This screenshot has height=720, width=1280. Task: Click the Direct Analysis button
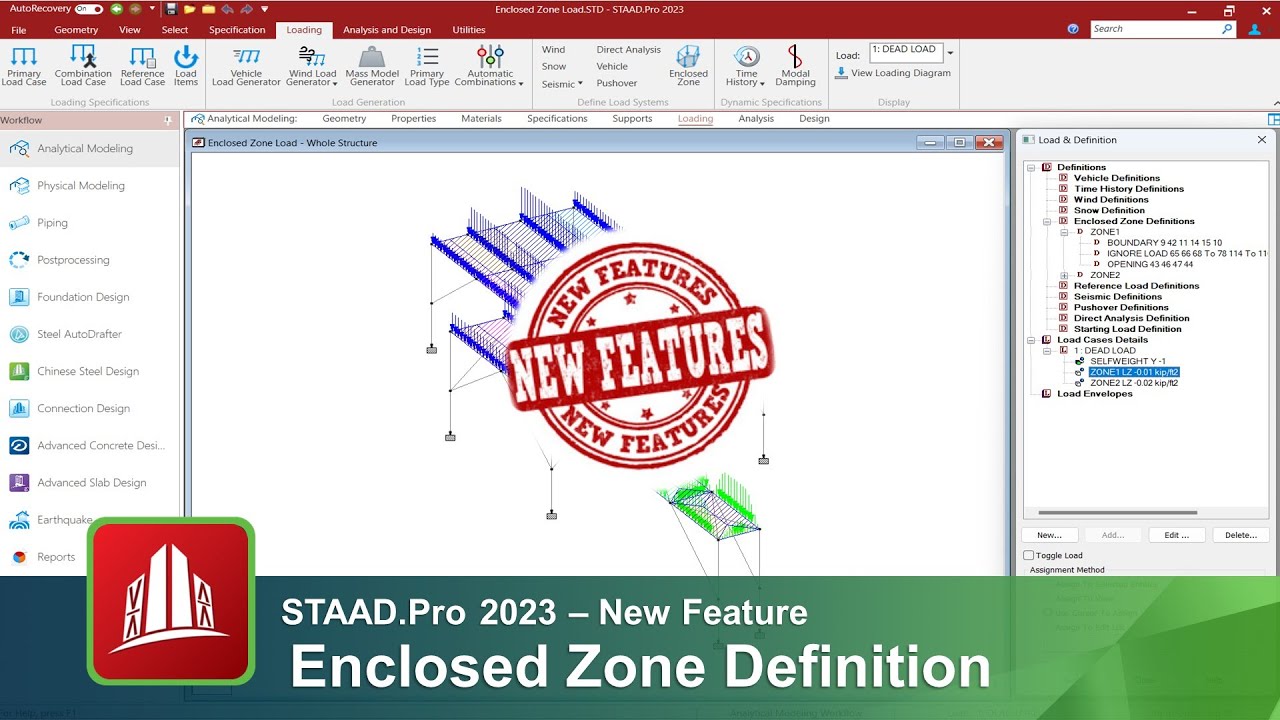[x=628, y=50]
